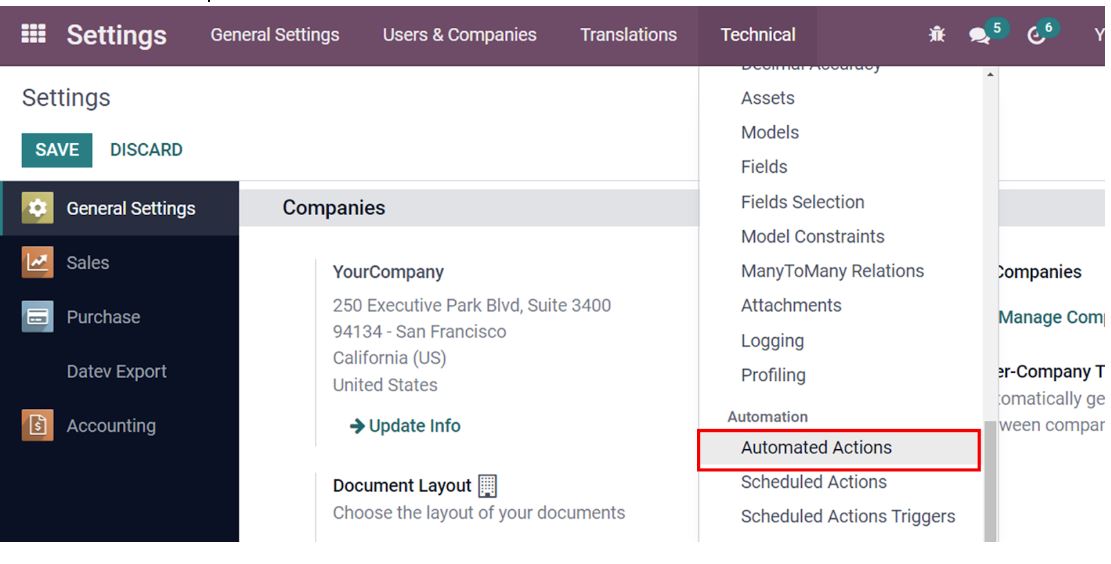Viewport: 1111px width, 564px height.
Task: Click the Sales chart icon in sidebar
Action: [x=38, y=263]
